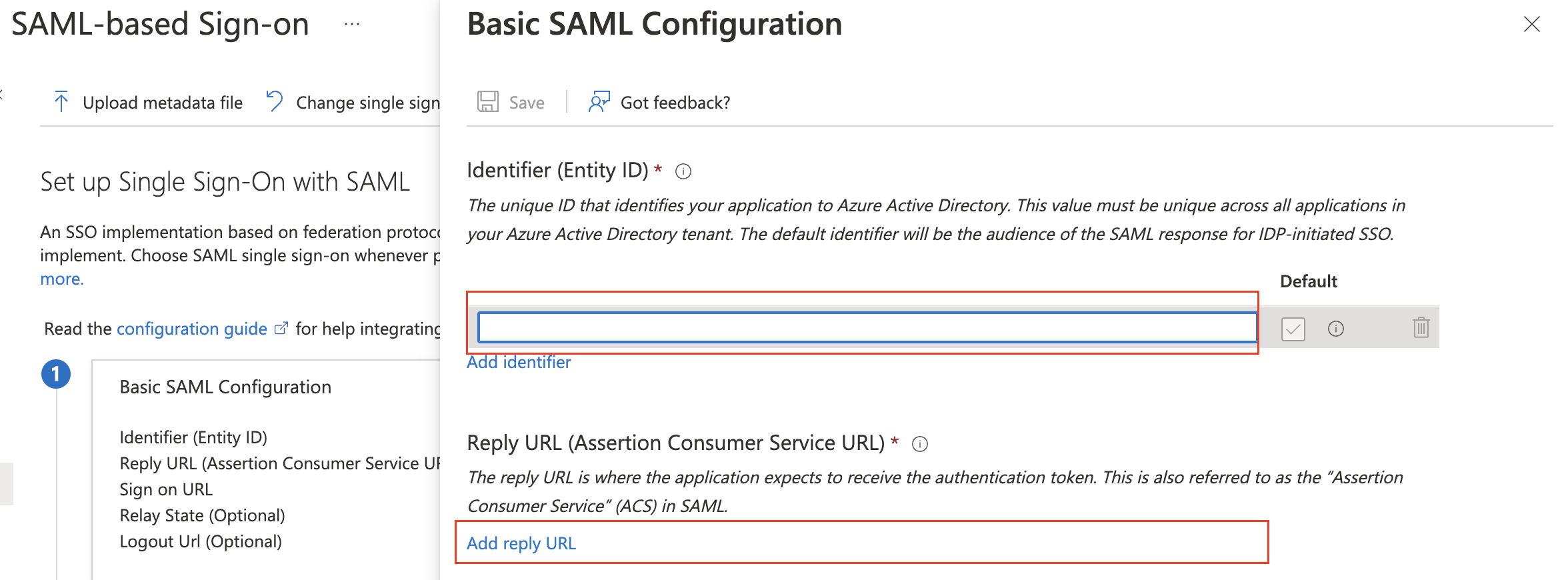Click the Upload metadata file arrow icon

(x=61, y=102)
